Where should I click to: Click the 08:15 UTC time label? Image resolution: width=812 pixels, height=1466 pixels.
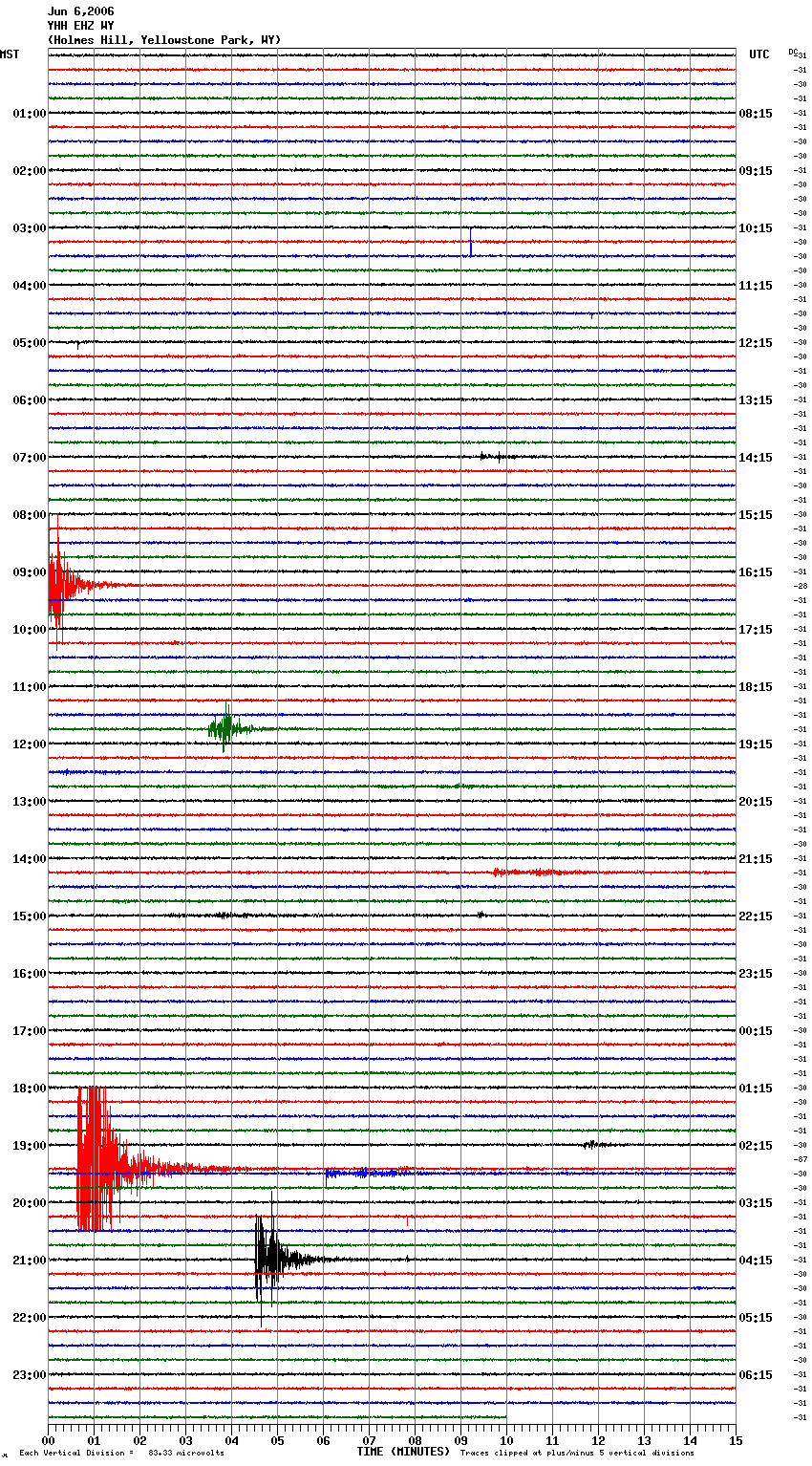(756, 114)
